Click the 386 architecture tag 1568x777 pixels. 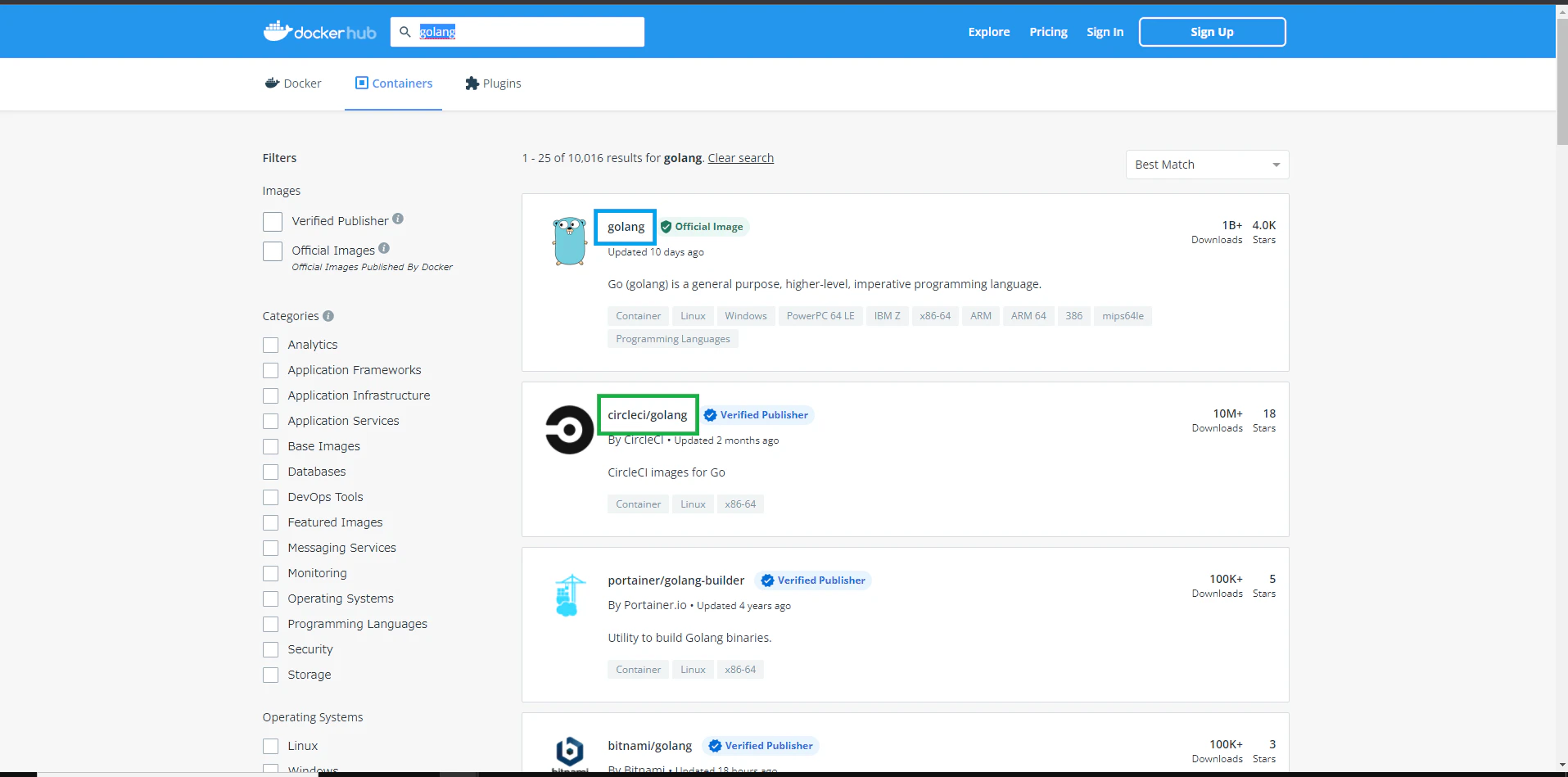point(1073,316)
